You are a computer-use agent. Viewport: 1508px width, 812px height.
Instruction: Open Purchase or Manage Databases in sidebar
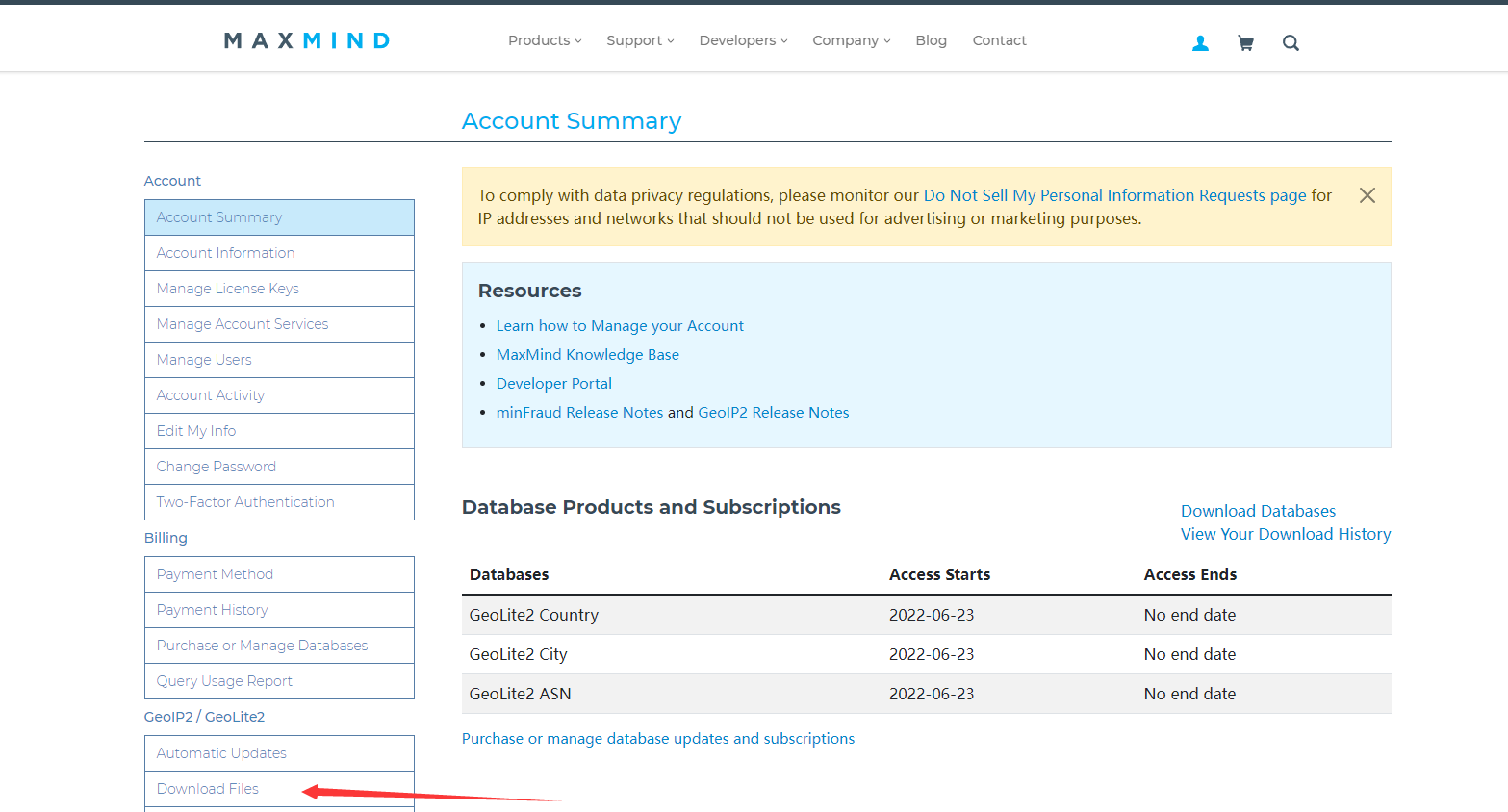click(279, 646)
